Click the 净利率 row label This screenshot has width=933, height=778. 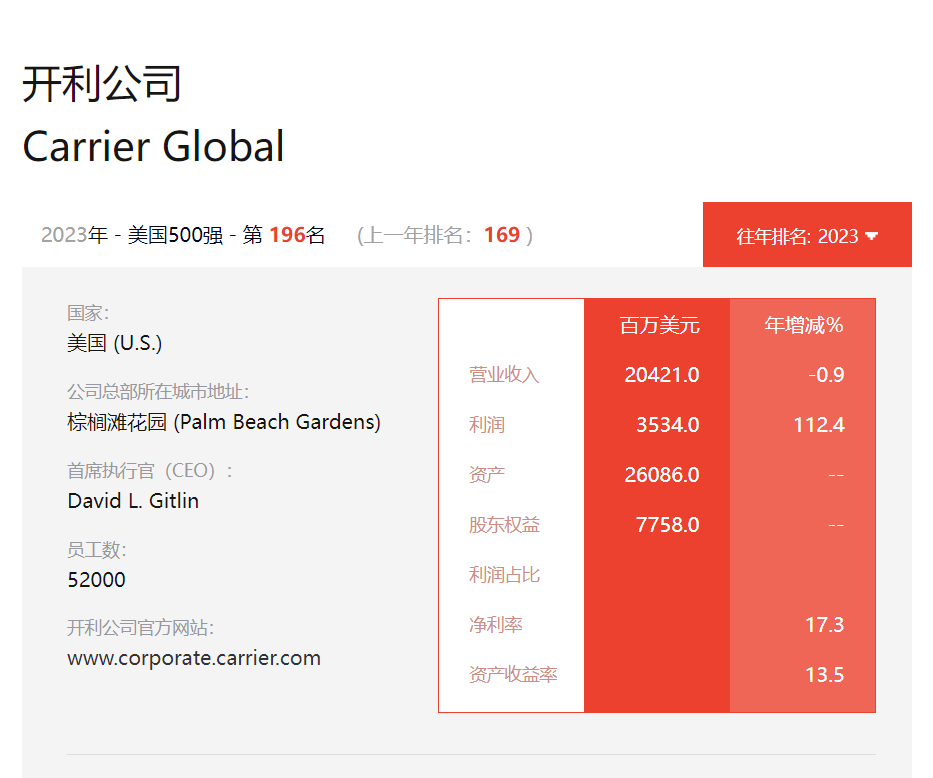(496, 625)
